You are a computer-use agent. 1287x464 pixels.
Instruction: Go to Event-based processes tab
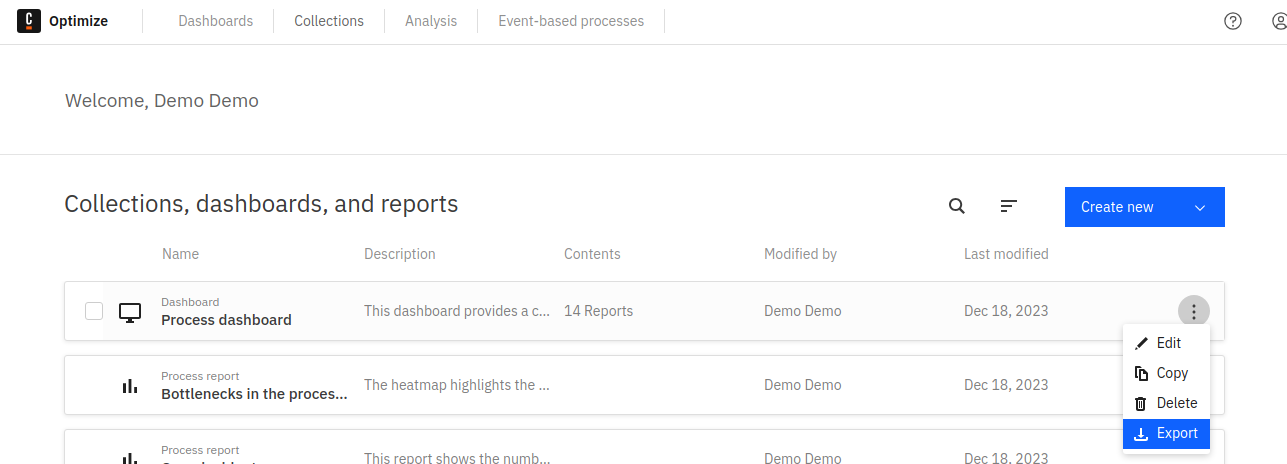tap(571, 21)
